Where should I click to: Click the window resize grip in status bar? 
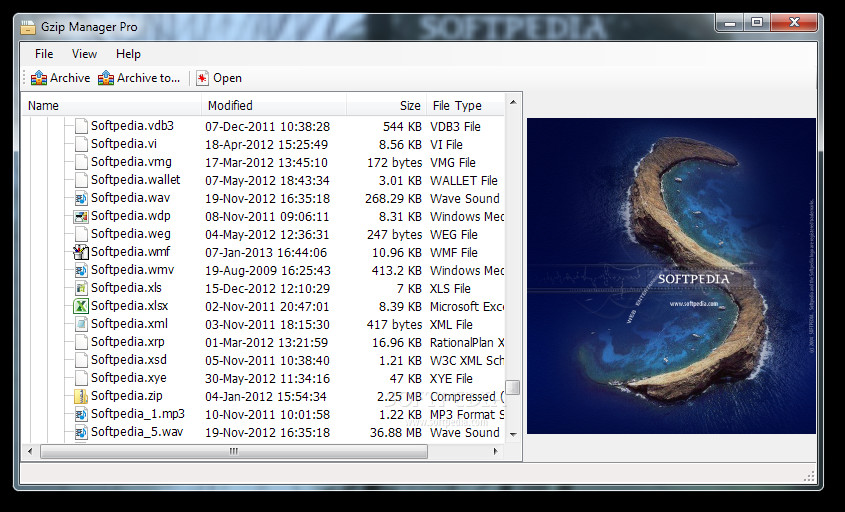pos(809,476)
